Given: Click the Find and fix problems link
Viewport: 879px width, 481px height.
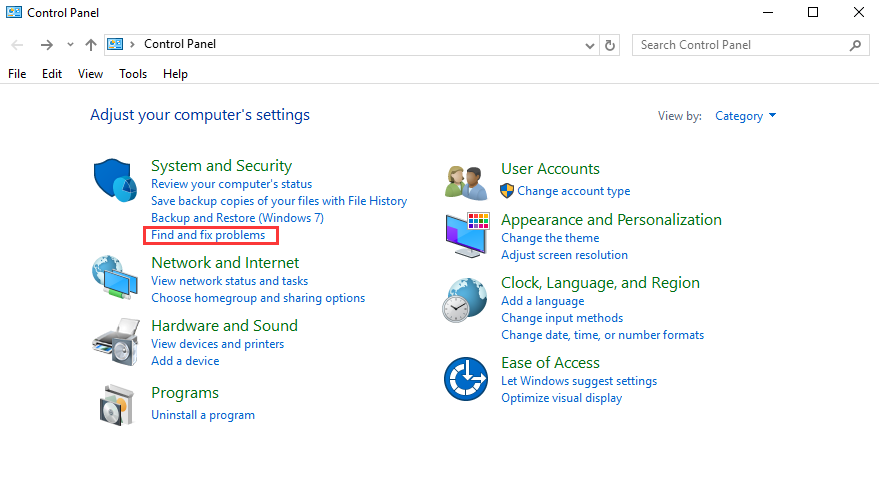Looking at the screenshot, I should 208,235.
